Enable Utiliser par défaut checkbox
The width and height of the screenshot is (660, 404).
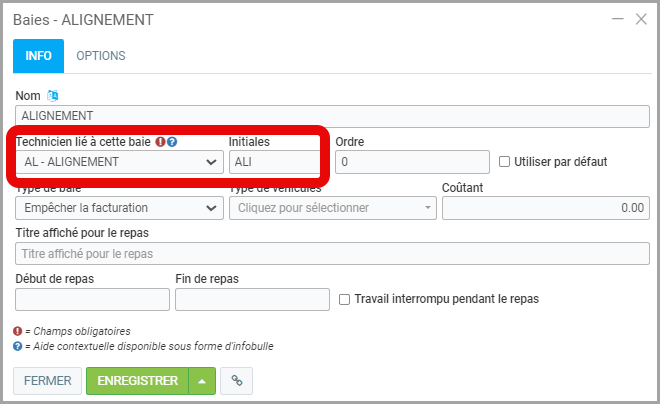[x=505, y=161]
